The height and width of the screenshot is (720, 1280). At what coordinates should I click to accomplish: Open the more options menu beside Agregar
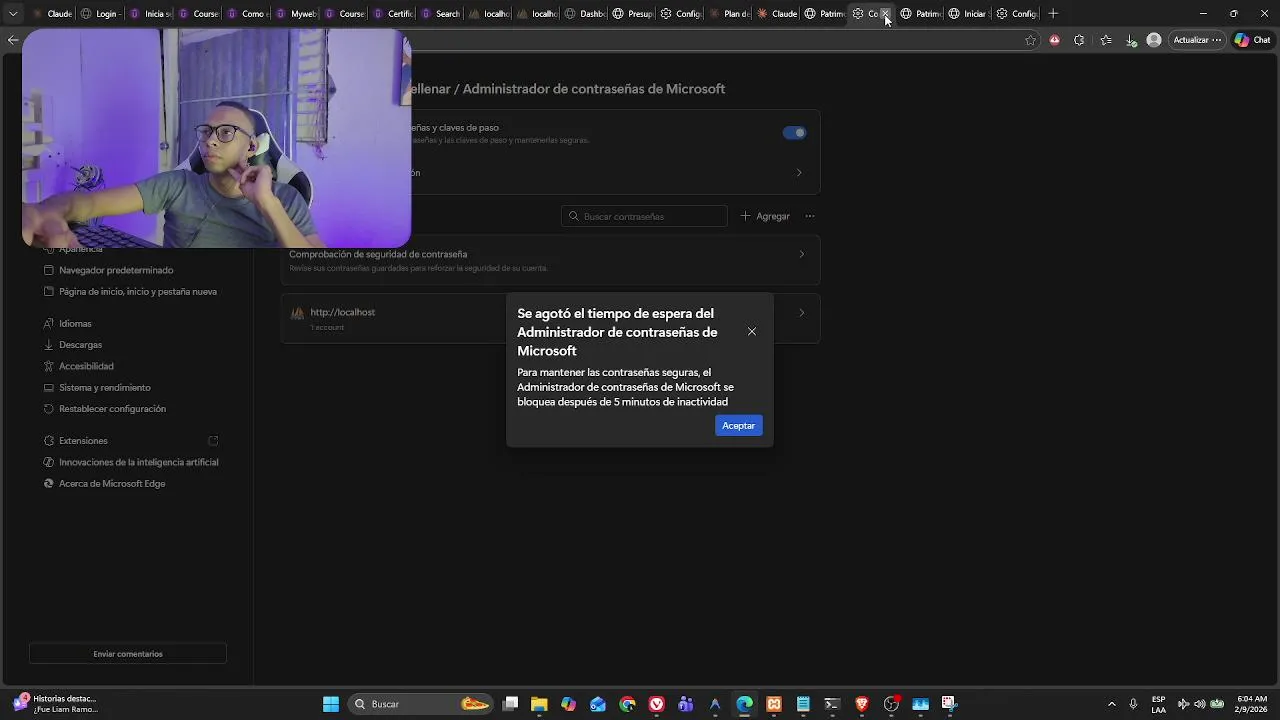tap(810, 216)
